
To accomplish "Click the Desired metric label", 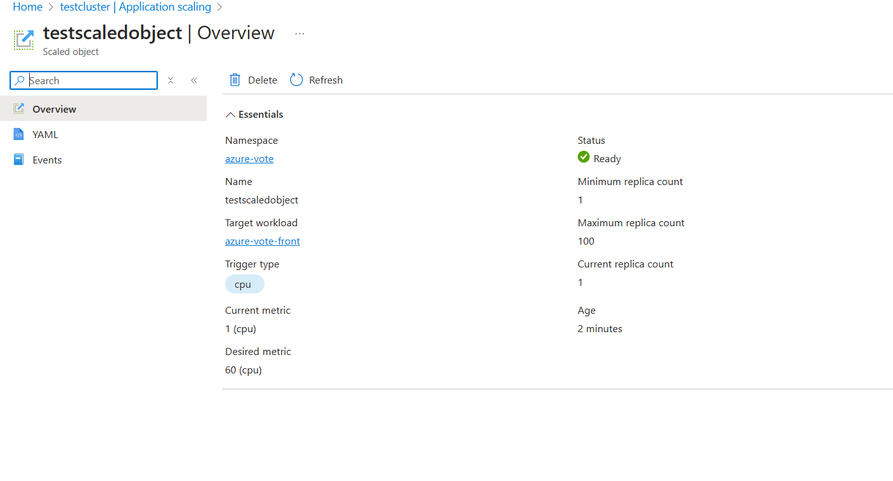I will tap(258, 351).
